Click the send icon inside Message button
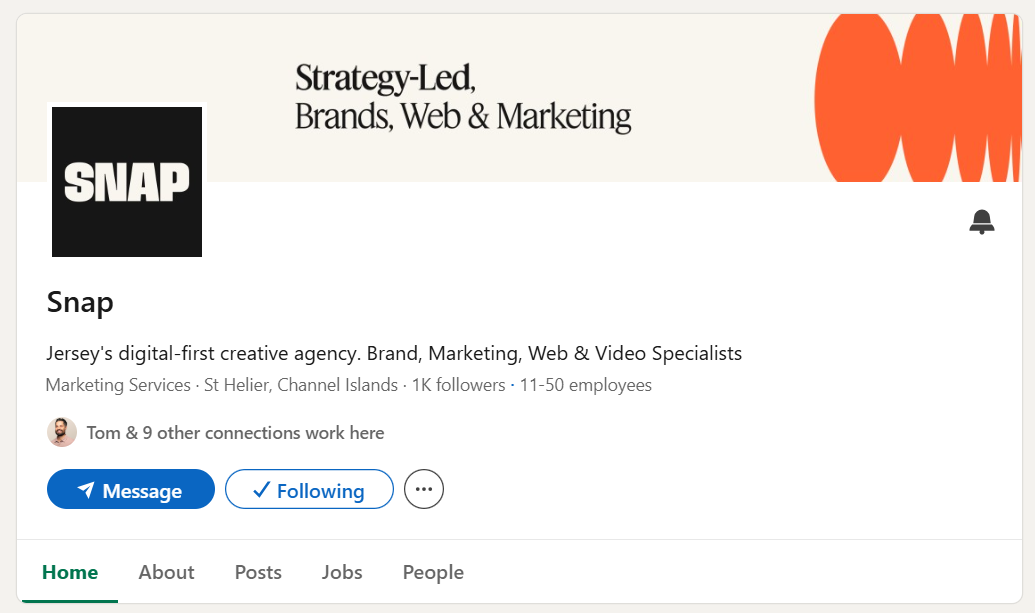 [87, 489]
